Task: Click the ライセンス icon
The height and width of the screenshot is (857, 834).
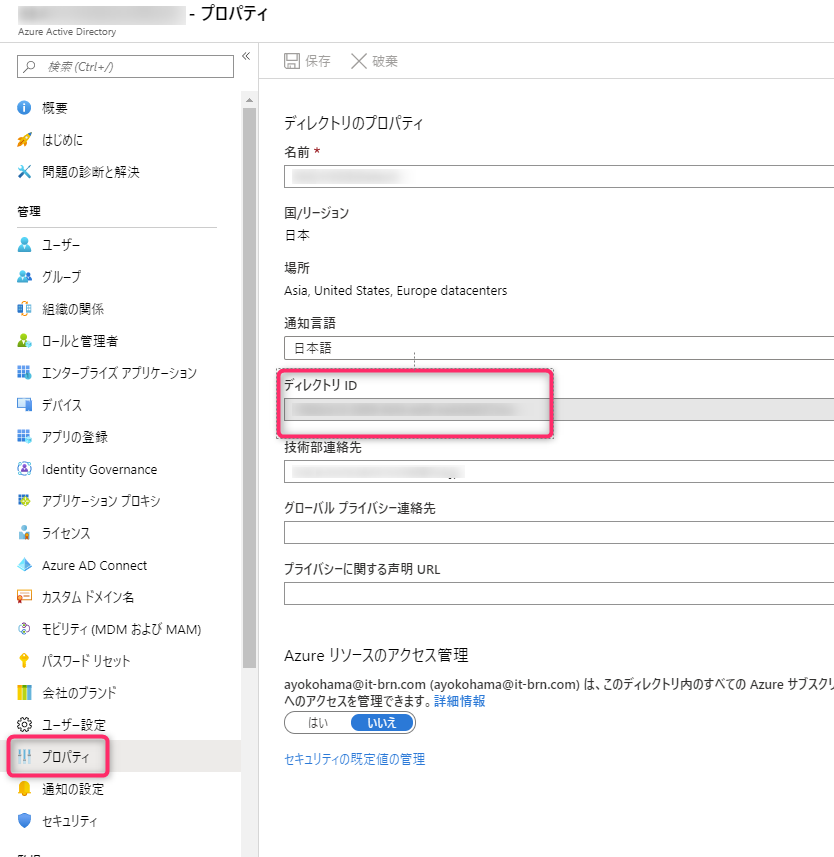Action: 24,533
